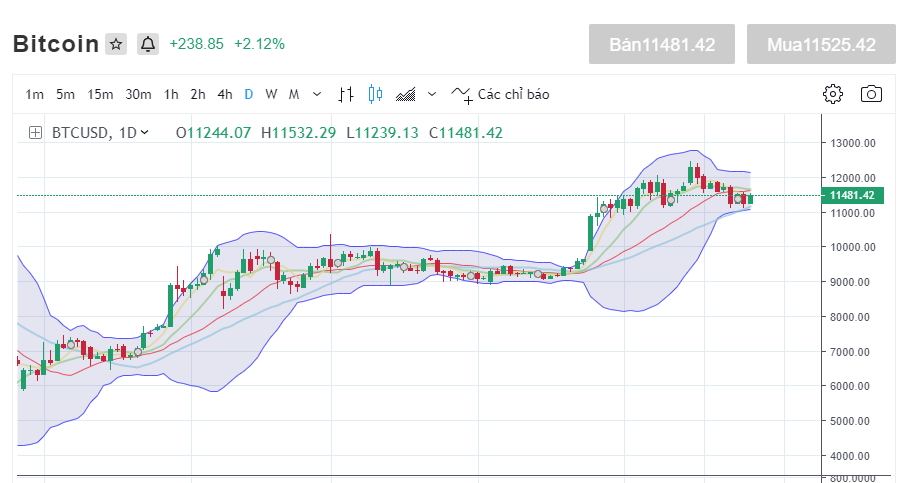This screenshot has height=483, width=908.
Task: Select the D daily timeframe
Action: coord(248,95)
